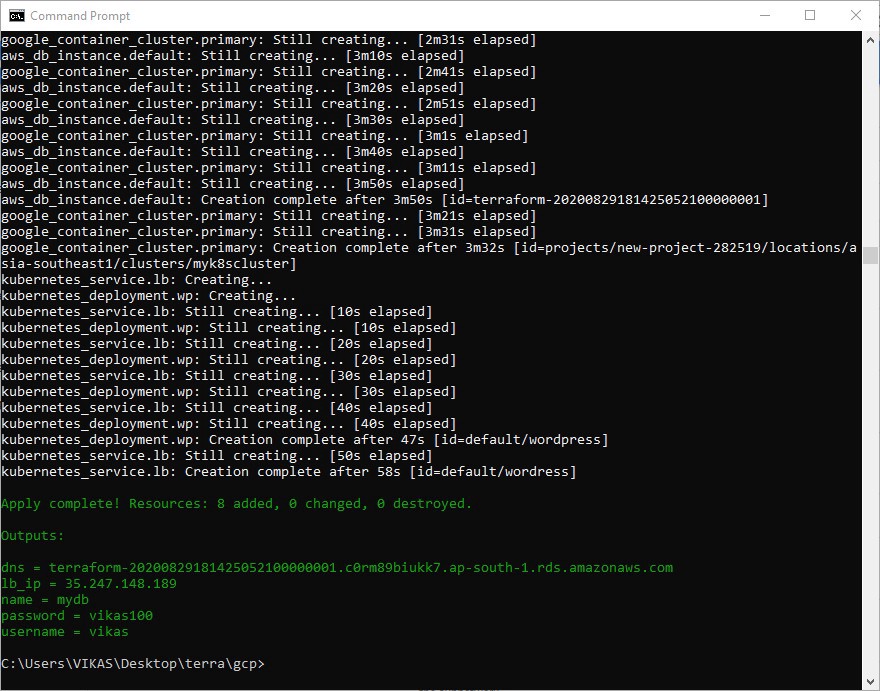
Task: Open the Command Prompt system menu icon
Action: coord(17,16)
